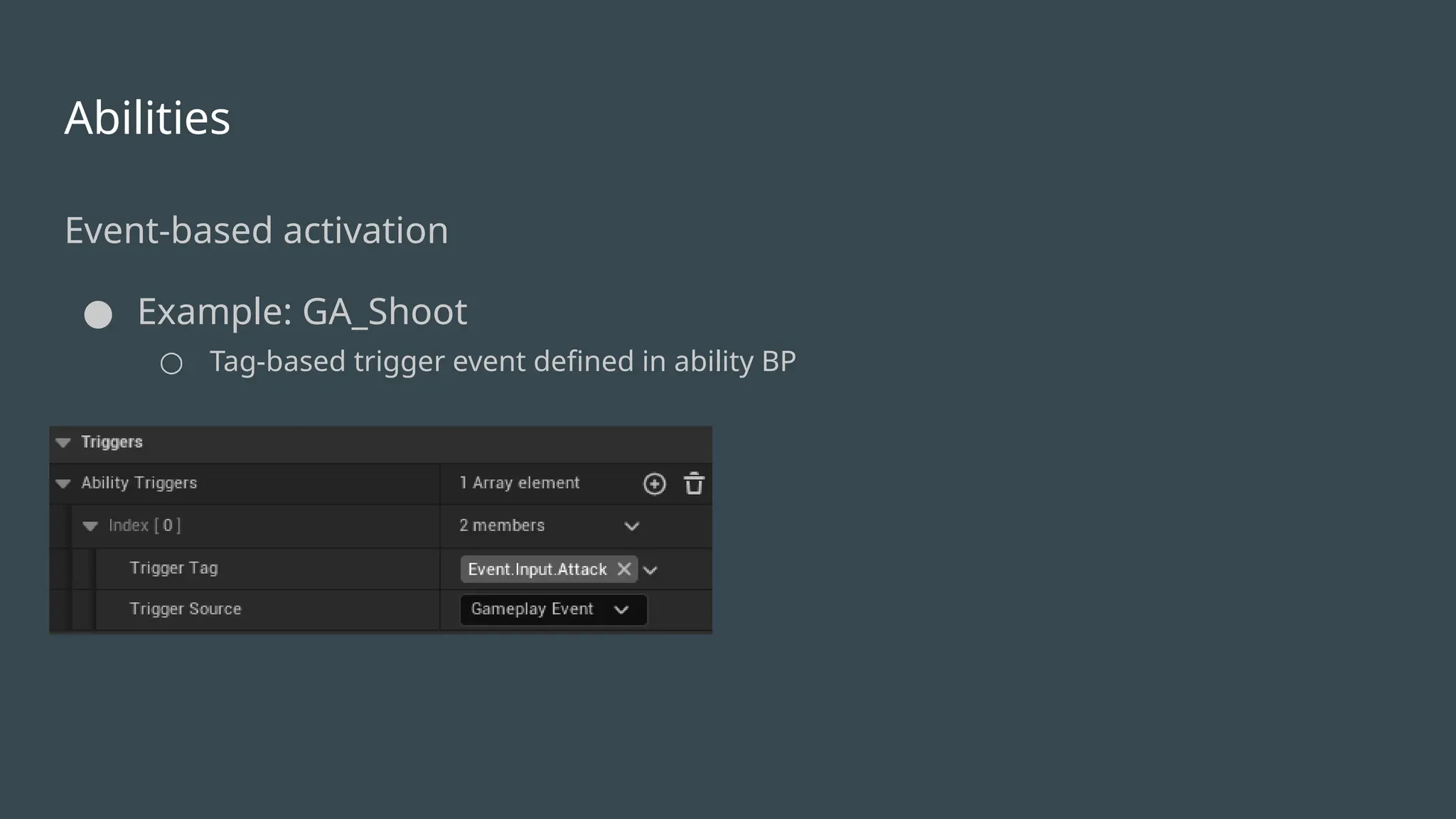Screen dimensions: 1456x819
Task: Click the Abilities slide title
Action: coord(147,117)
